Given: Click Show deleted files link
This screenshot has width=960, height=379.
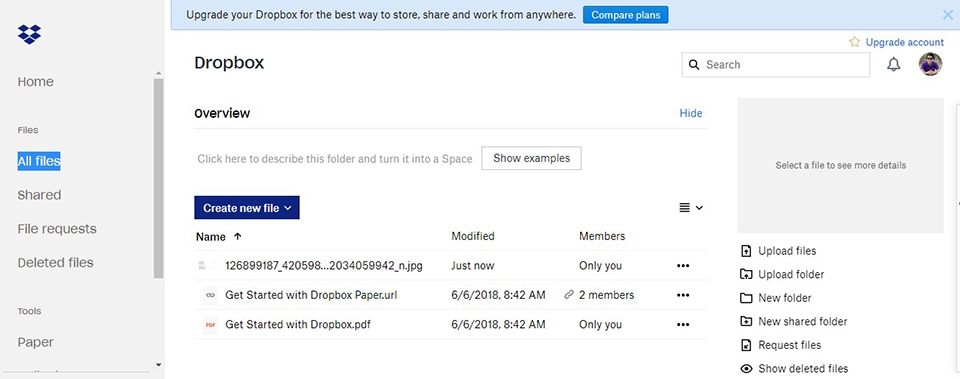Looking at the screenshot, I should click(x=803, y=369).
